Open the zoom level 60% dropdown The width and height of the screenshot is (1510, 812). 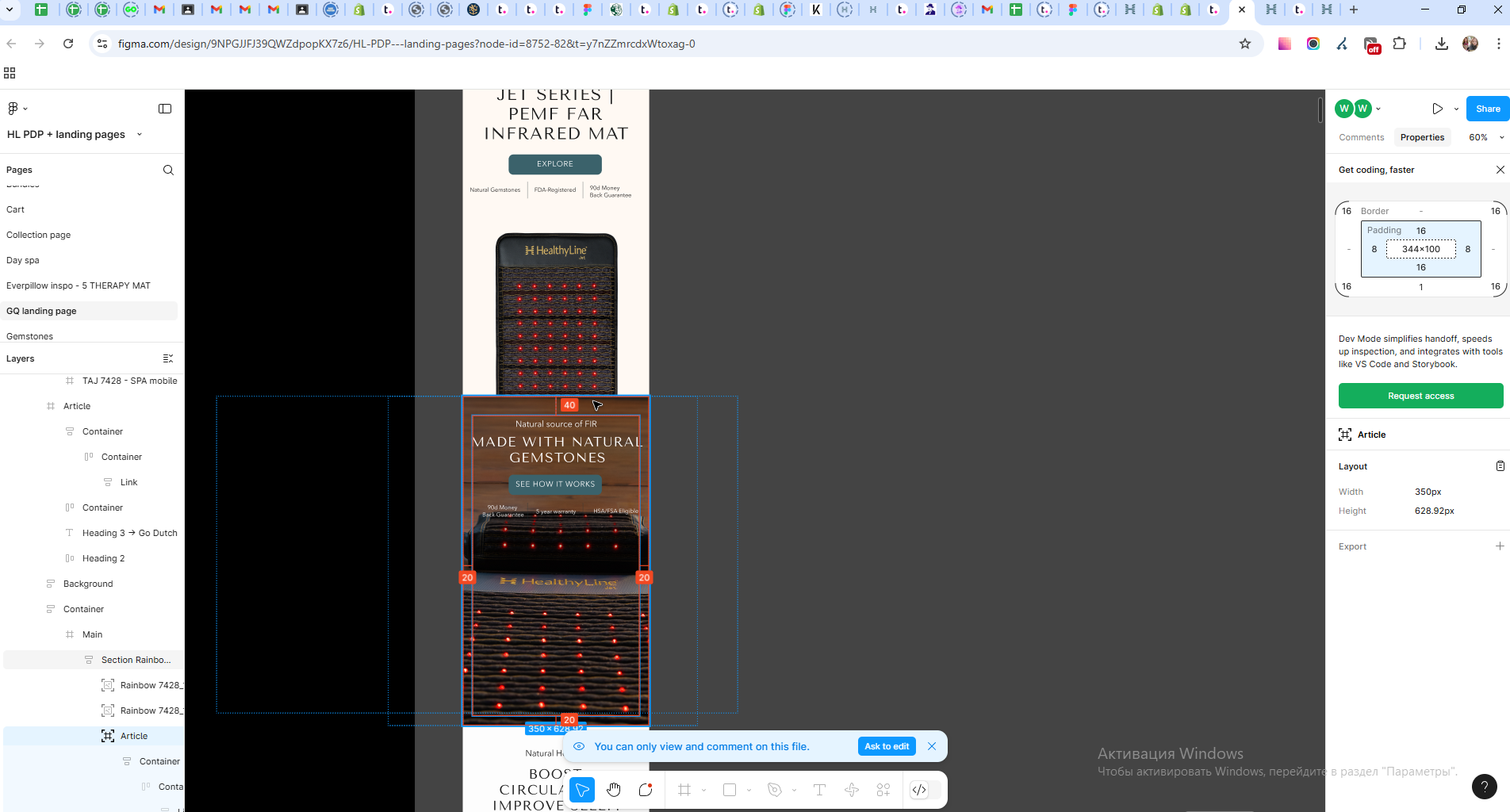[x=1486, y=137]
